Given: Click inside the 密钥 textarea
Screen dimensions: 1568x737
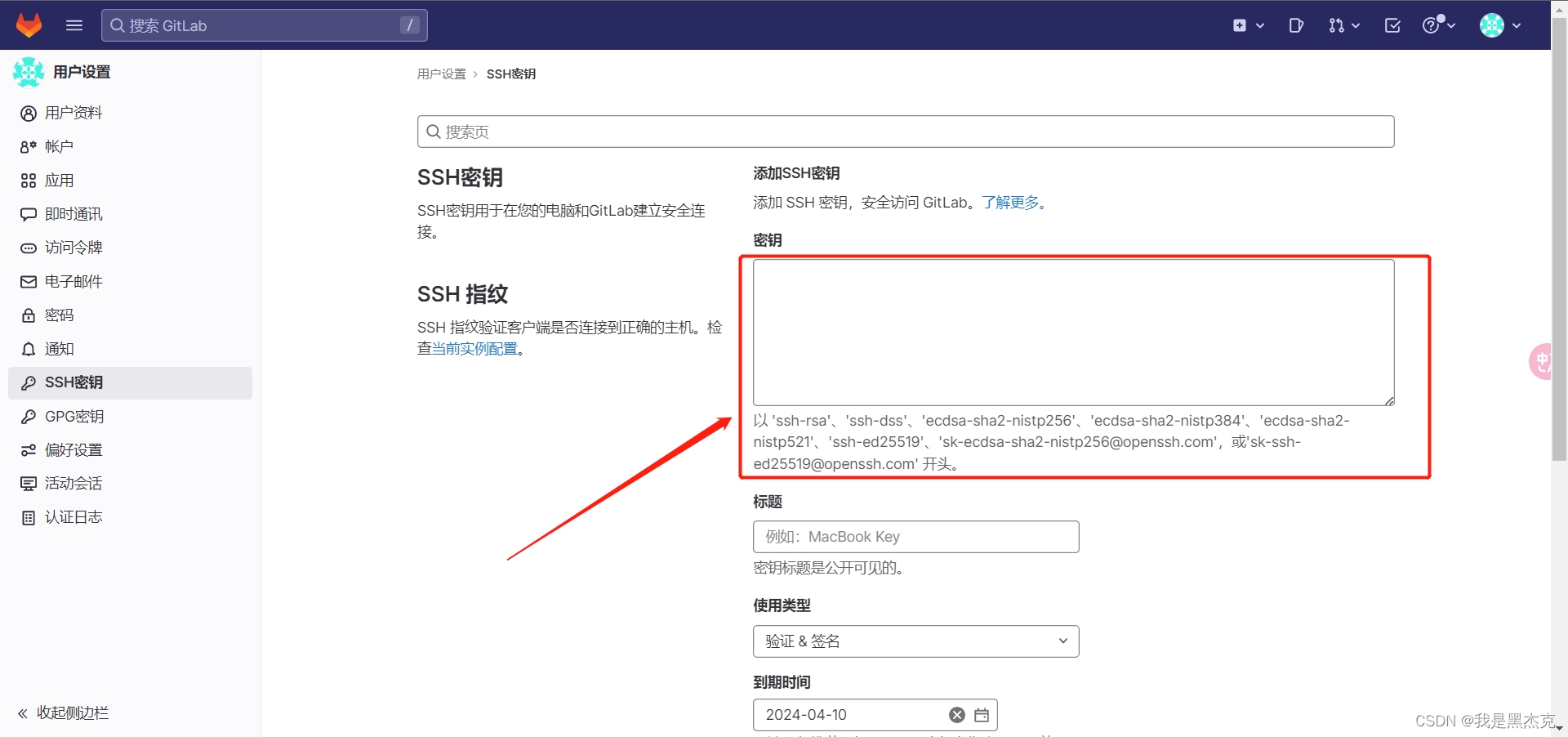Looking at the screenshot, I should (1073, 333).
